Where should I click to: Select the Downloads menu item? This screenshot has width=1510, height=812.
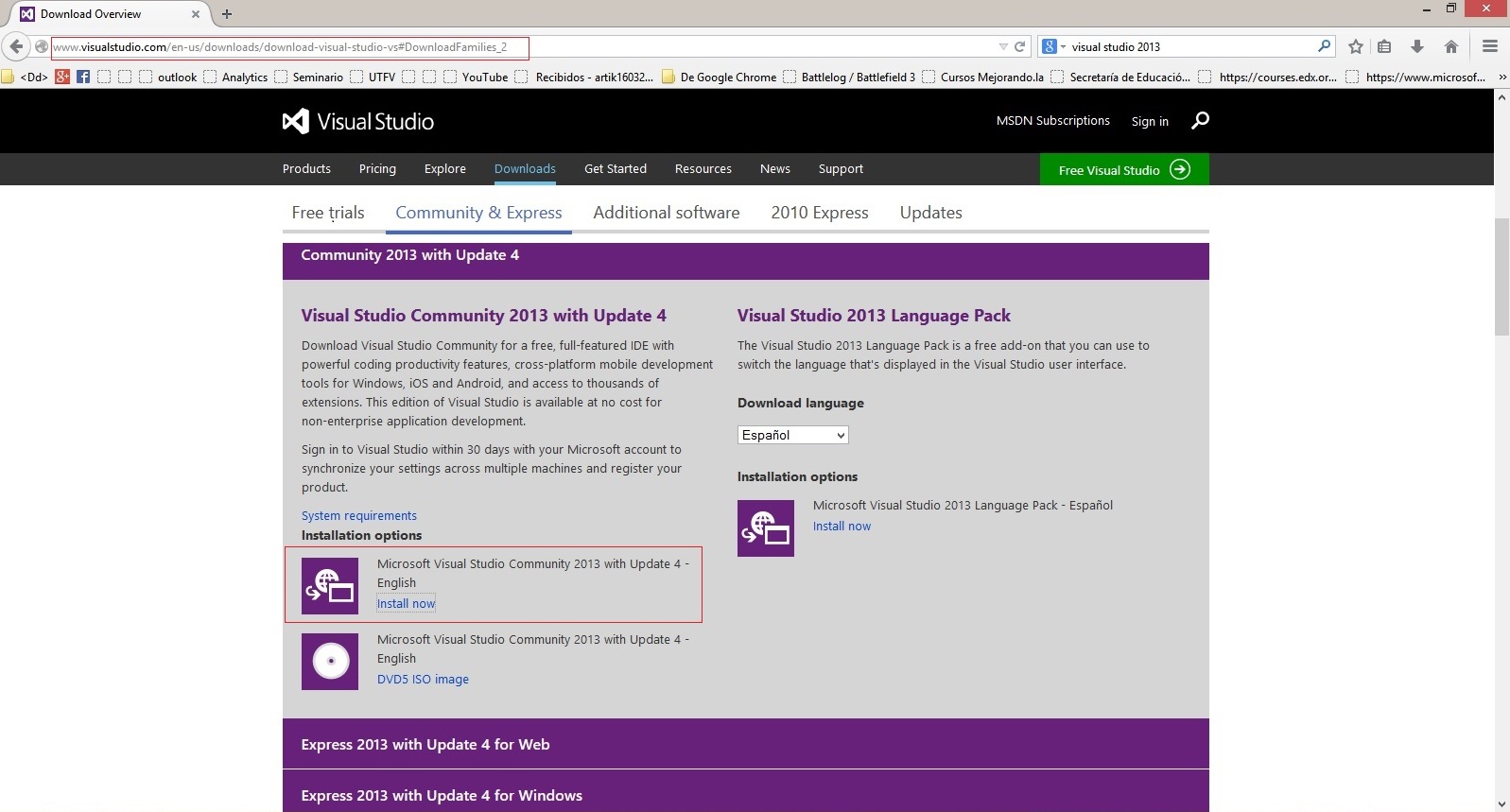pos(525,168)
